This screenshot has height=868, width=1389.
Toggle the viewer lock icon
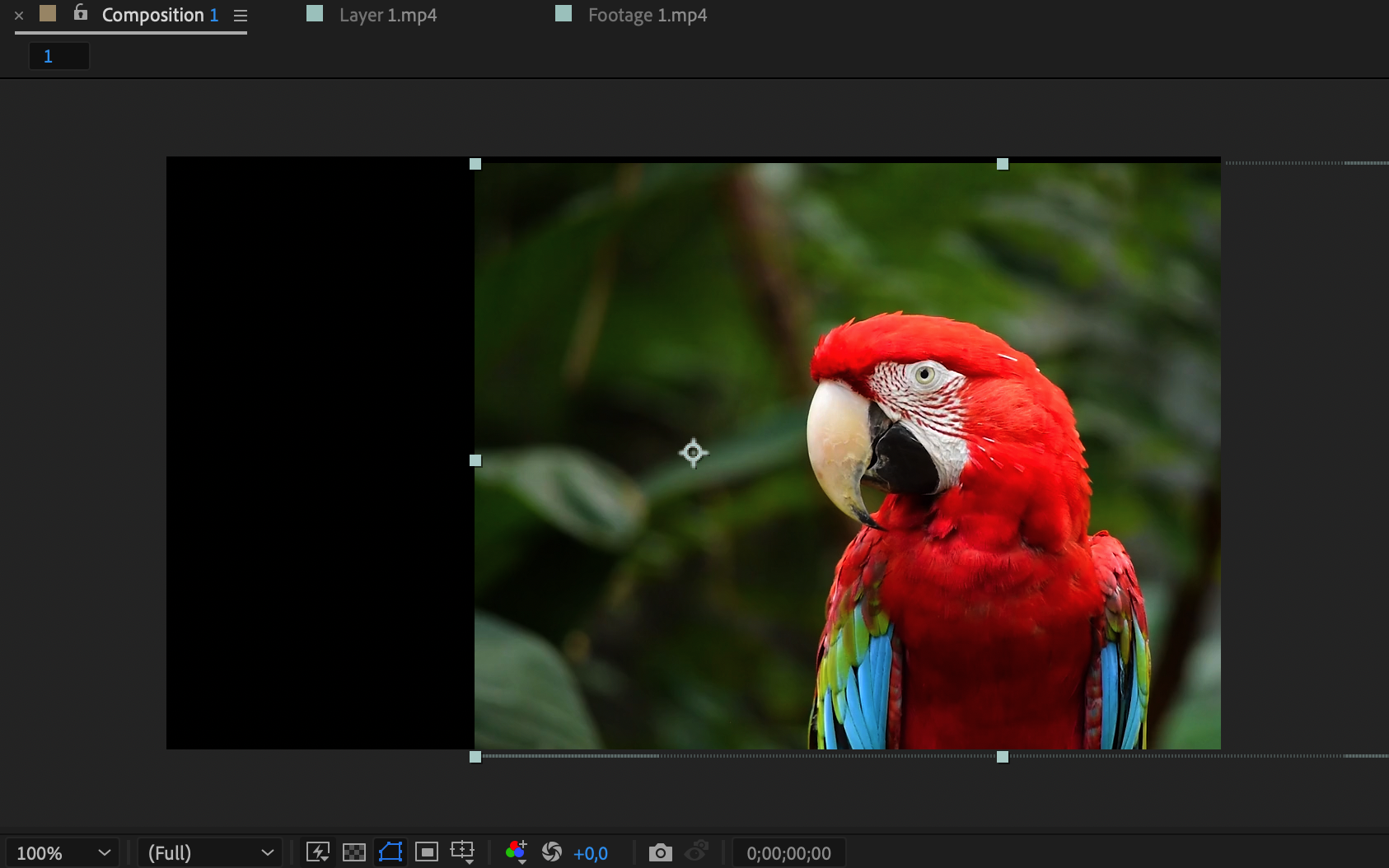(x=80, y=13)
